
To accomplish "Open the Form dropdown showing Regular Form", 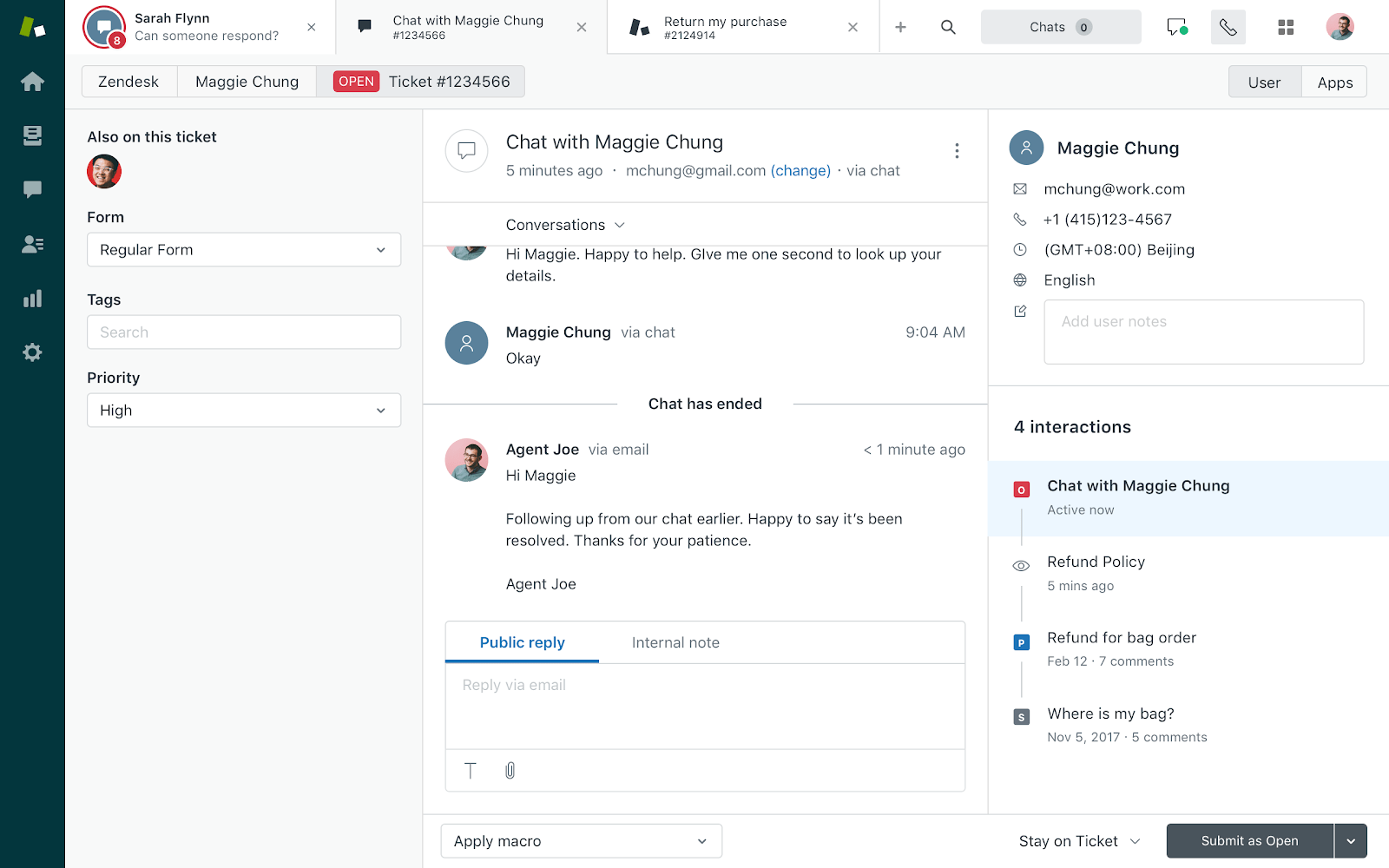I will click(243, 249).
